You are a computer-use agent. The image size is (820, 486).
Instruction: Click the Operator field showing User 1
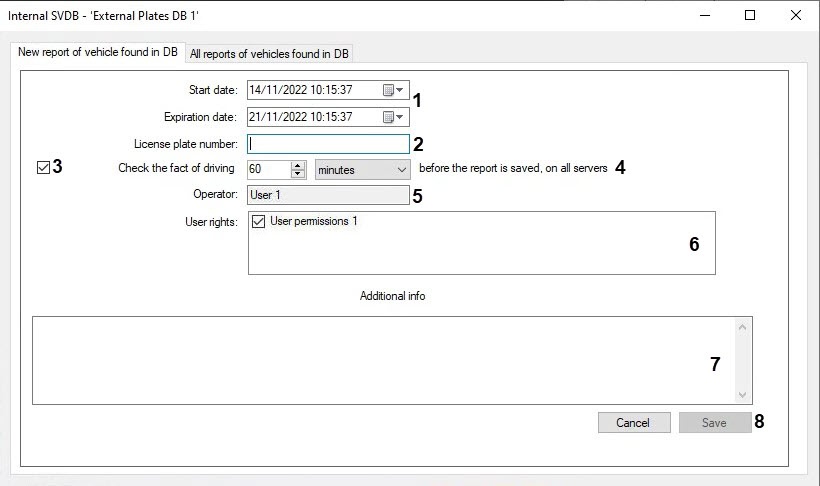(x=328, y=195)
